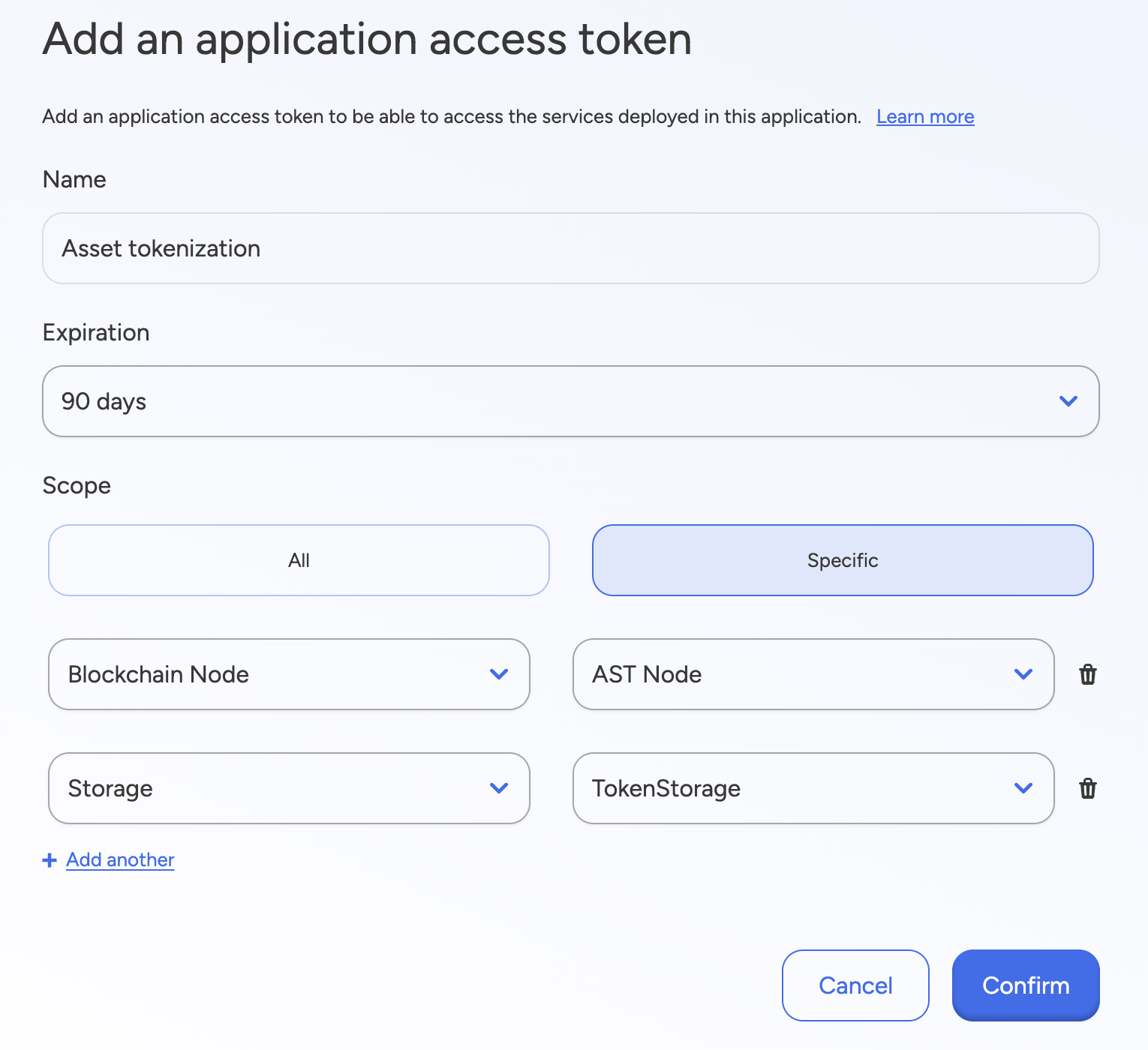Click the chevron in the Expiration field
The width and height of the screenshot is (1148, 1050).
coord(1068,401)
